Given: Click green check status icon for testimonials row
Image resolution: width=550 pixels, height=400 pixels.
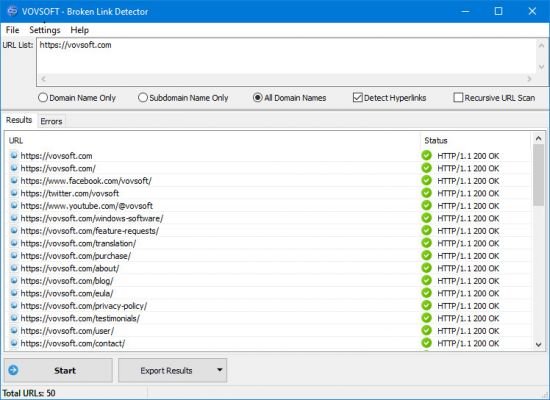Looking at the screenshot, I should [x=427, y=318].
